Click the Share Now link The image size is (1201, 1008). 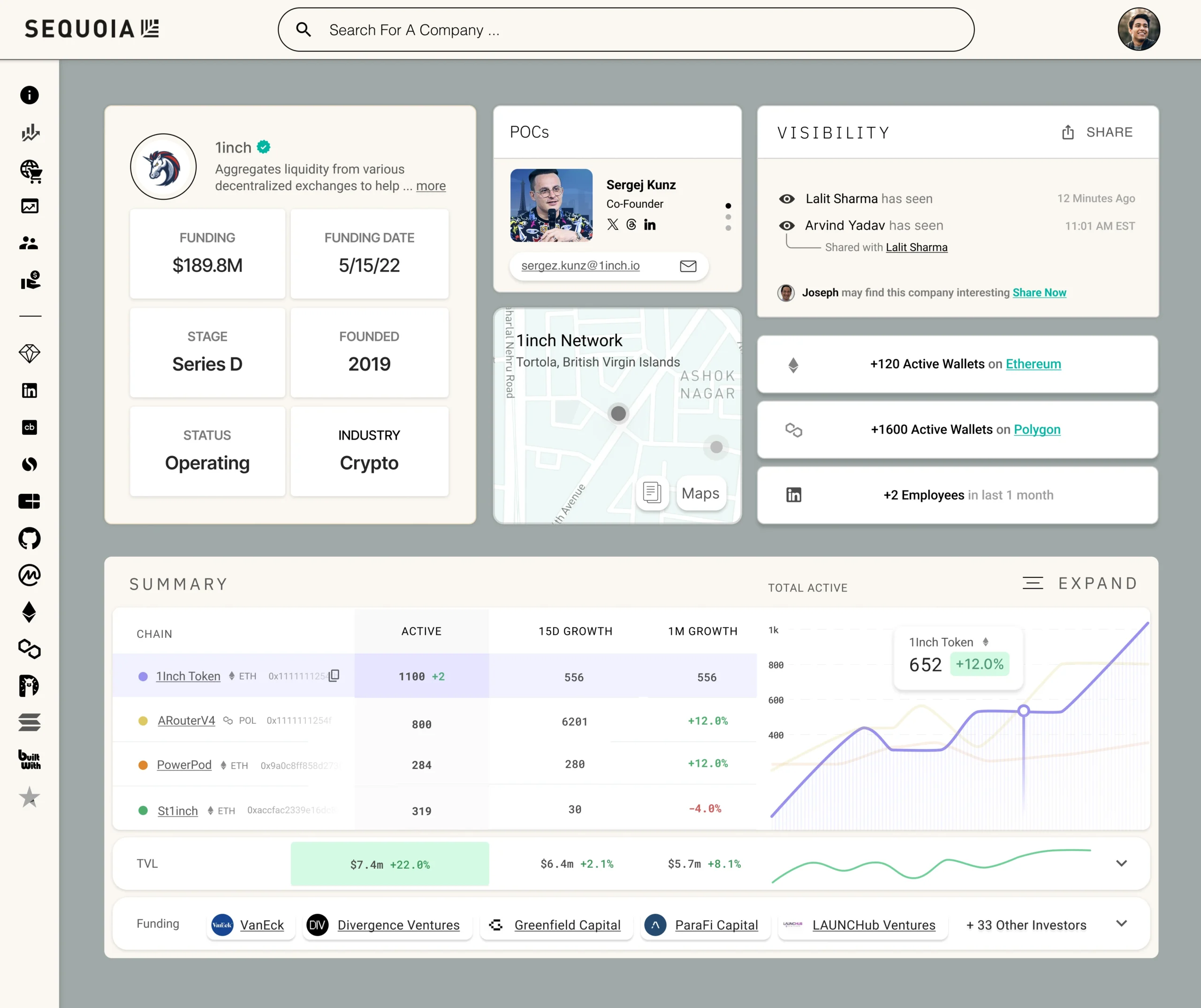click(1039, 293)
